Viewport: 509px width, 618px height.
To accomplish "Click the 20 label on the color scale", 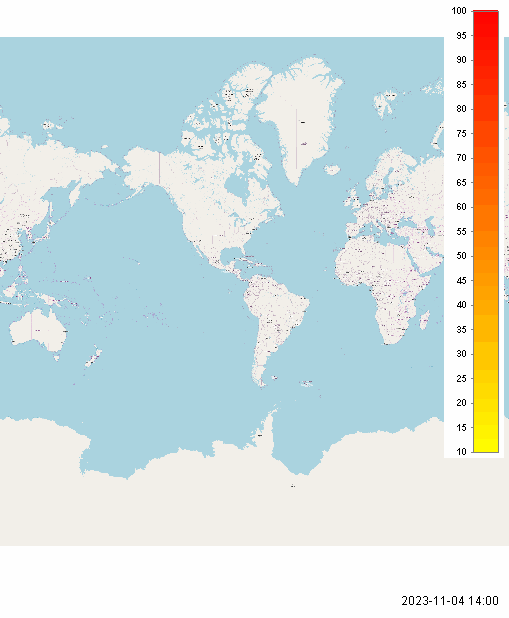I will pyautogui.click(x=461, y=403).
